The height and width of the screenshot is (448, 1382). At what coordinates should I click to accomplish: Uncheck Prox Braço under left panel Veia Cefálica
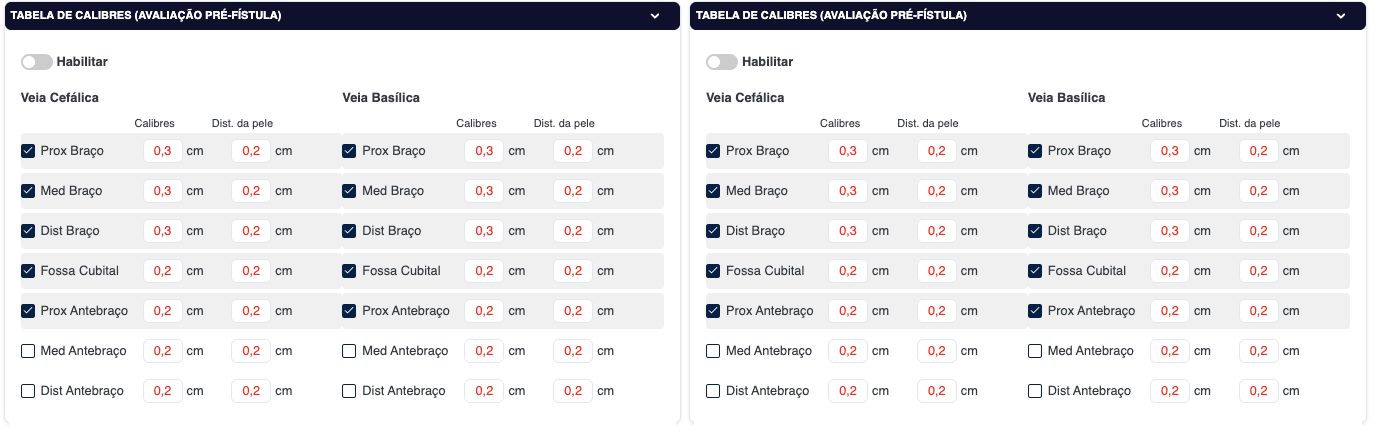[x=28, y=151]
